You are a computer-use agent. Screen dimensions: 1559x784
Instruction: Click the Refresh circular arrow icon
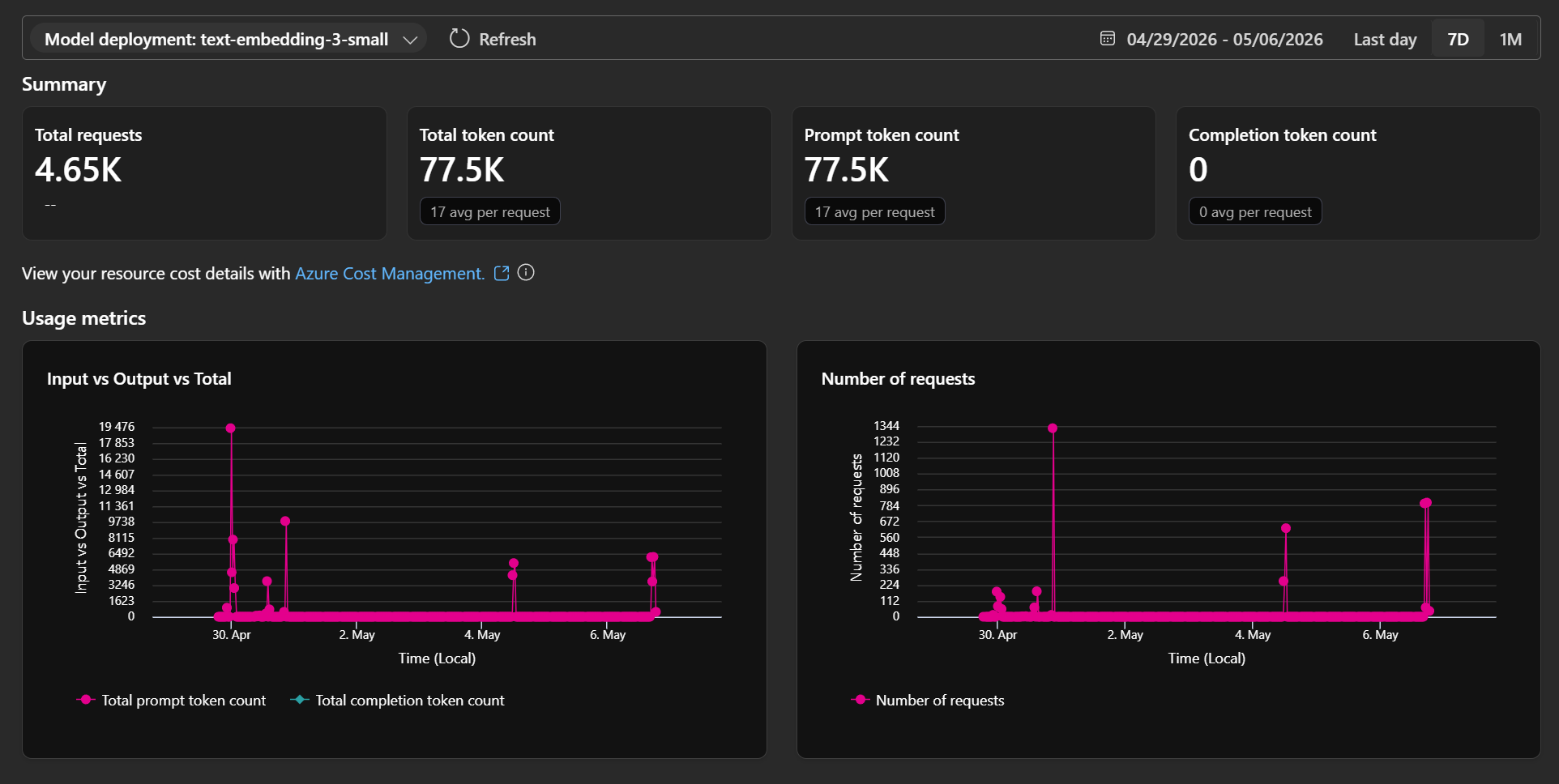pyautogui.click(x=459, y=38)
